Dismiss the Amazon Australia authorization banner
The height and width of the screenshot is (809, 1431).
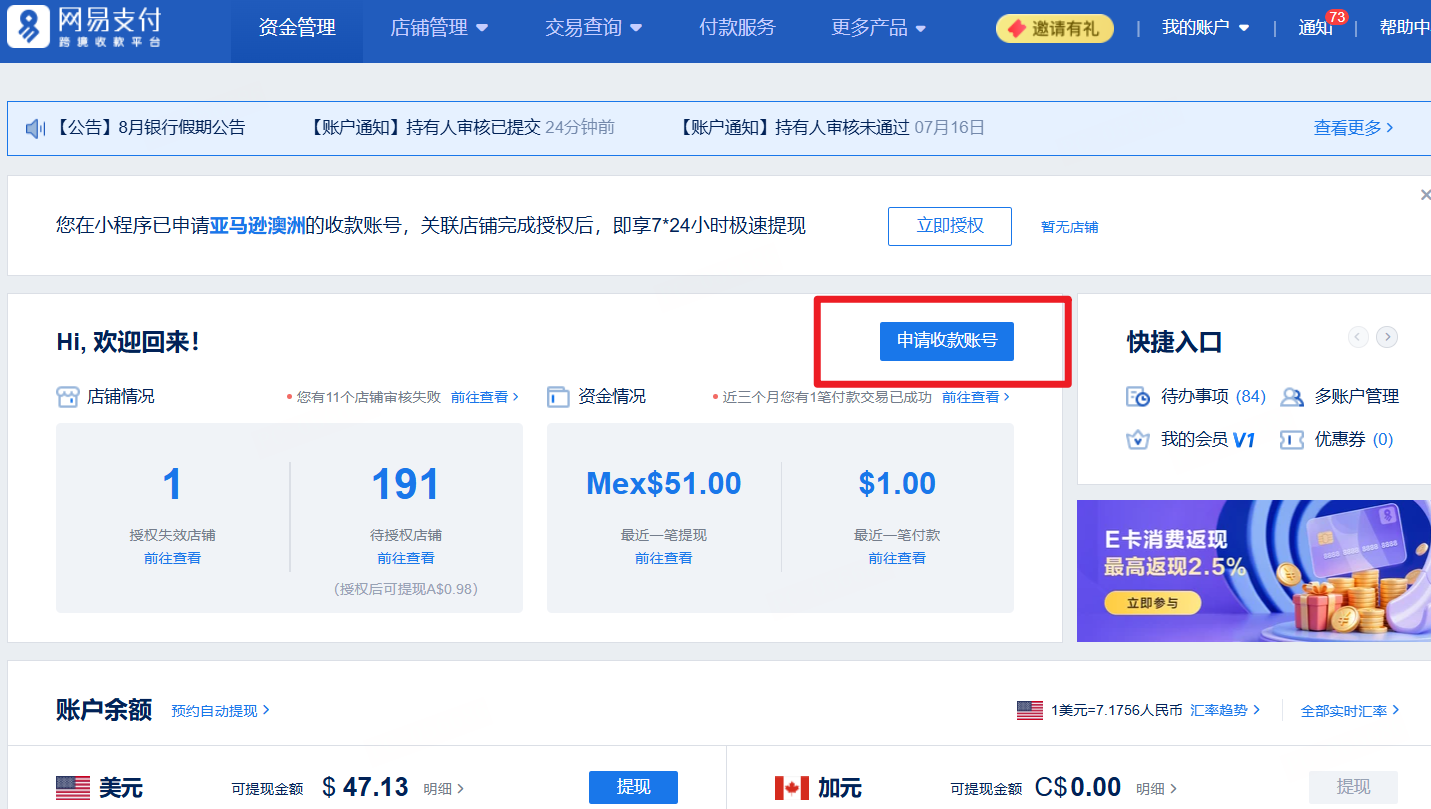[1424, 194]
